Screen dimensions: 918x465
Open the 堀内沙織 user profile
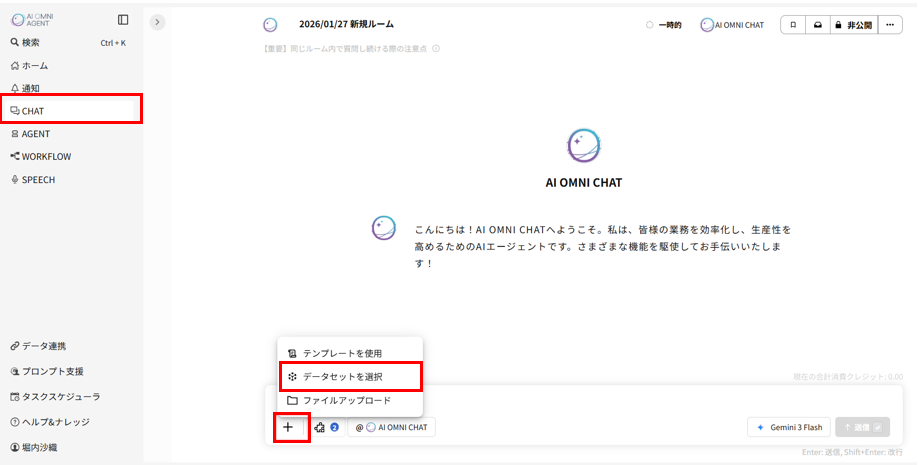(33, 447)
